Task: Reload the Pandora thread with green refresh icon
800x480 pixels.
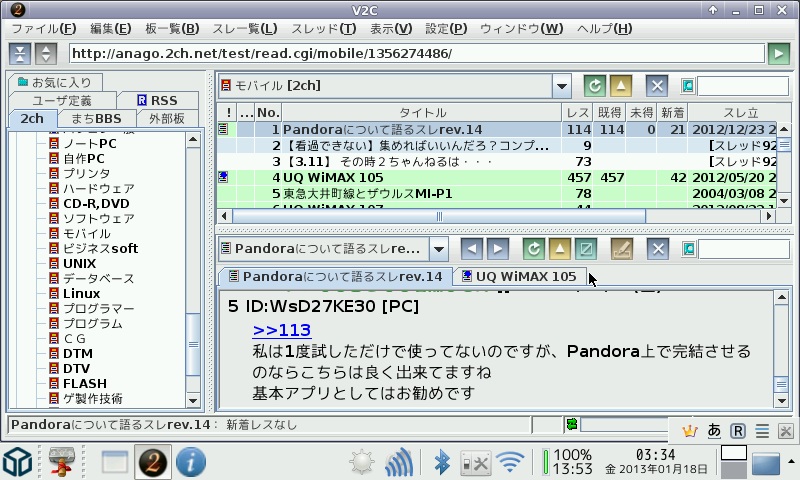Action: tap(535, 248)
